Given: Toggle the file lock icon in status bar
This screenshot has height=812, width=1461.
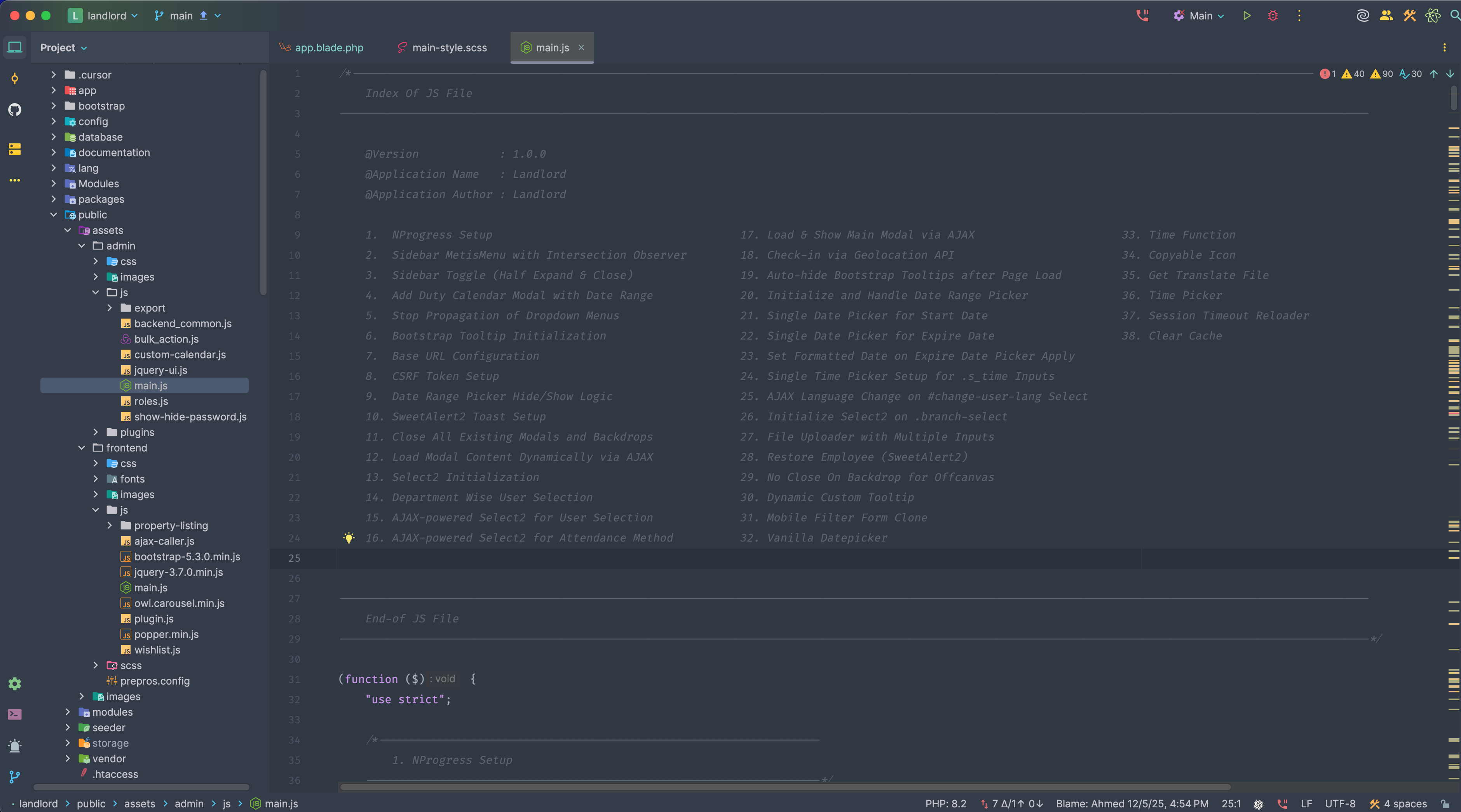Looking at the screenshot, I should 1446,804.
